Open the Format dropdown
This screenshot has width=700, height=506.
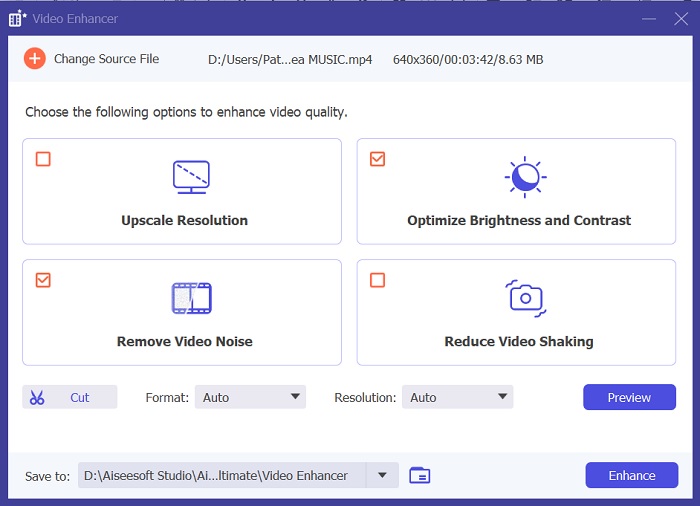click(251, 397)
